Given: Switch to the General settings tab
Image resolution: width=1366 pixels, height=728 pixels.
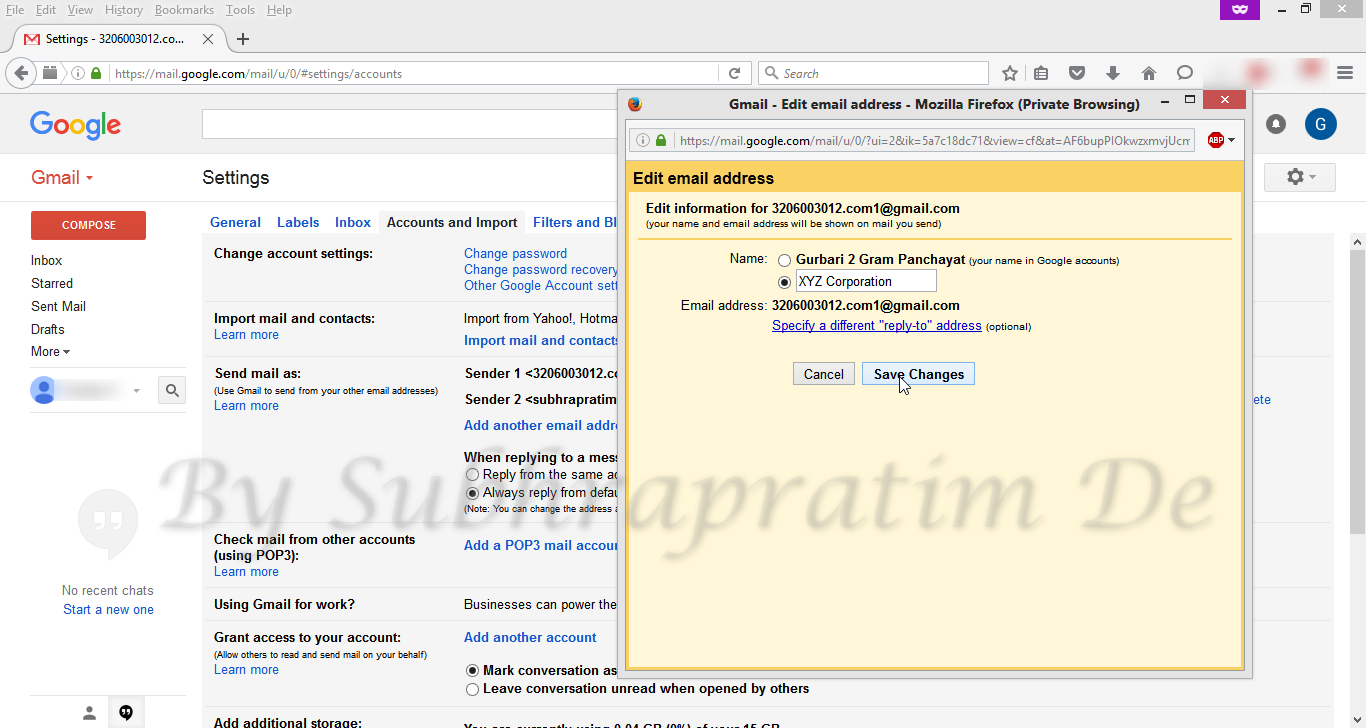Looking at the screenshot, I should [235, 223].
